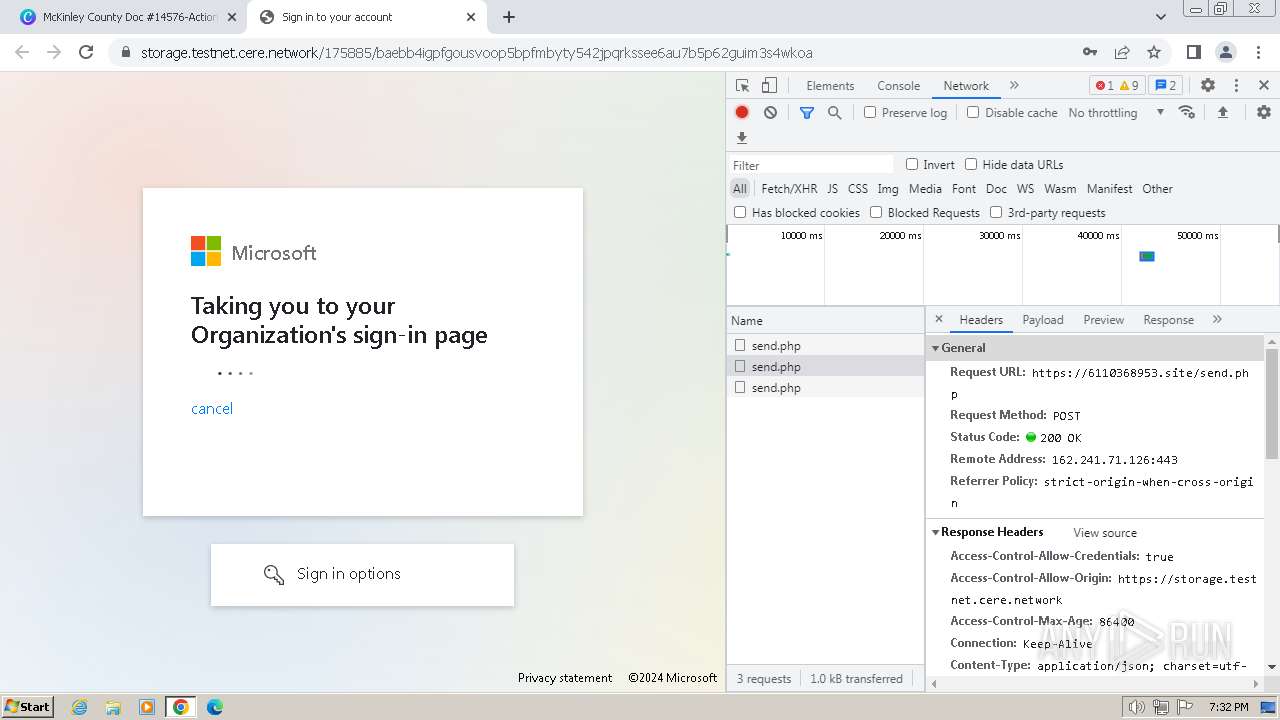This screenshot has height=720, width=1280.
Task: Switch to the Console panel tab
Action: [x=898, y=86]
